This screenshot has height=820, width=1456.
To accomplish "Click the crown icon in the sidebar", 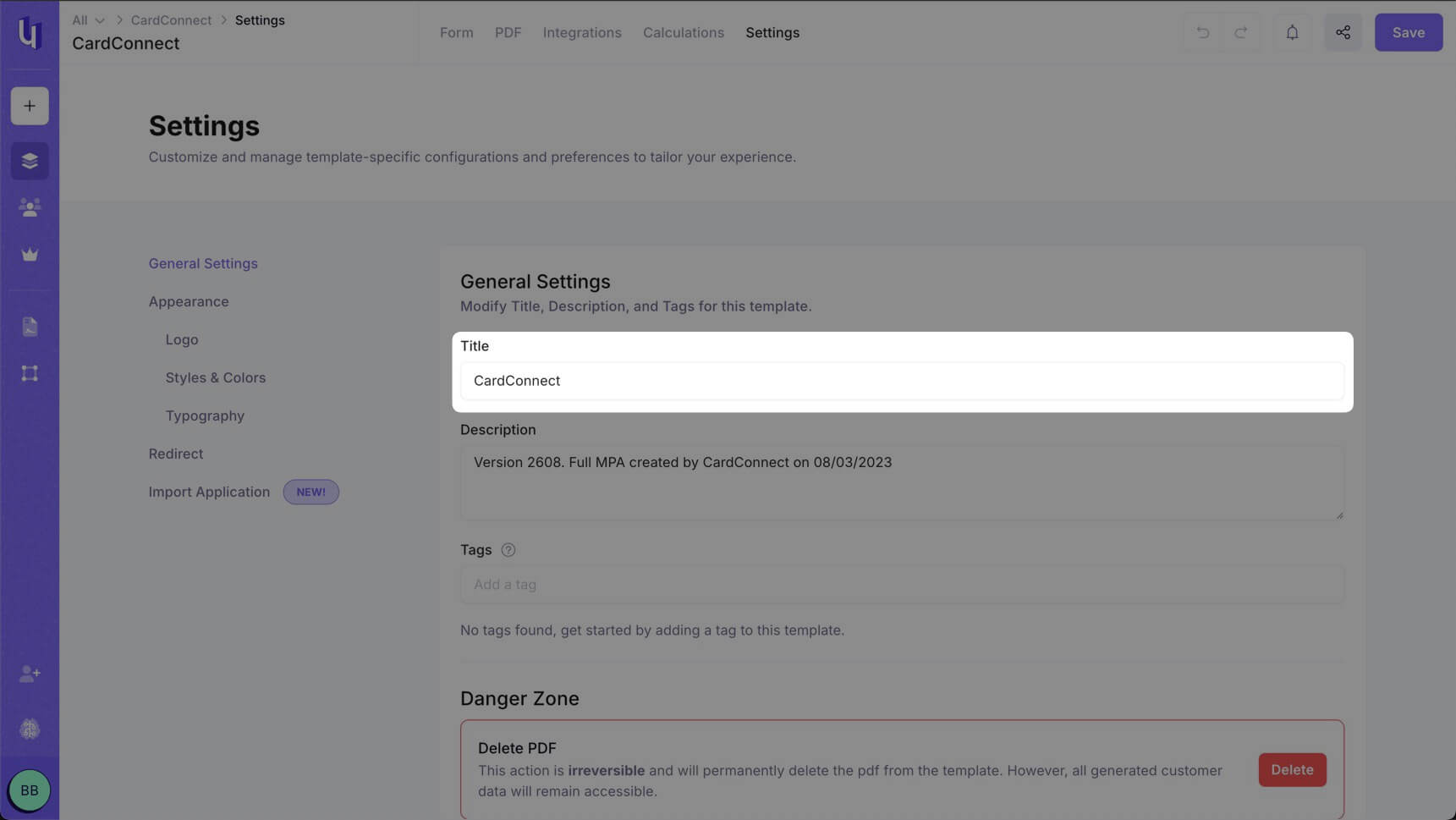I will 30,255.
